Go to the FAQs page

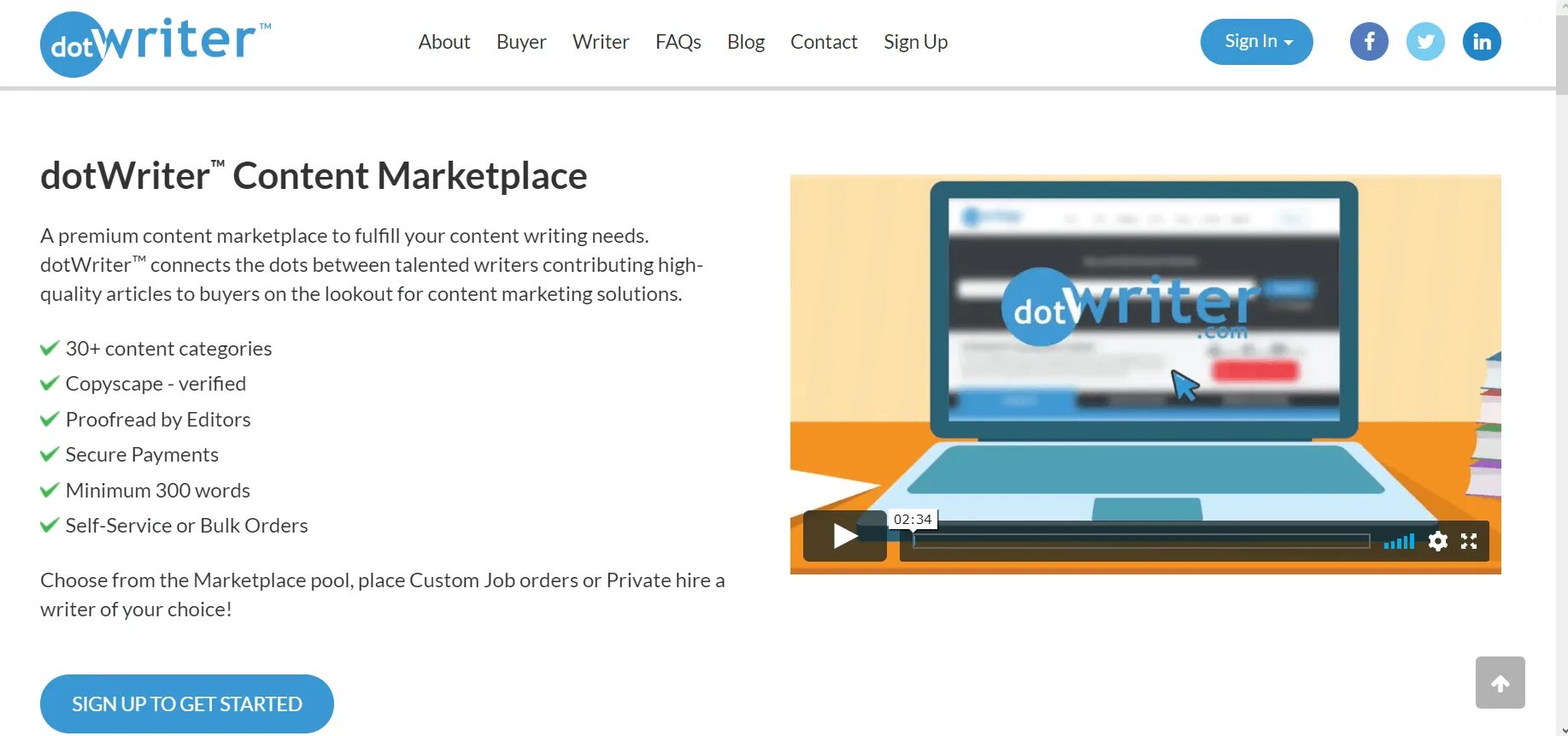click(x=678, y=42)
